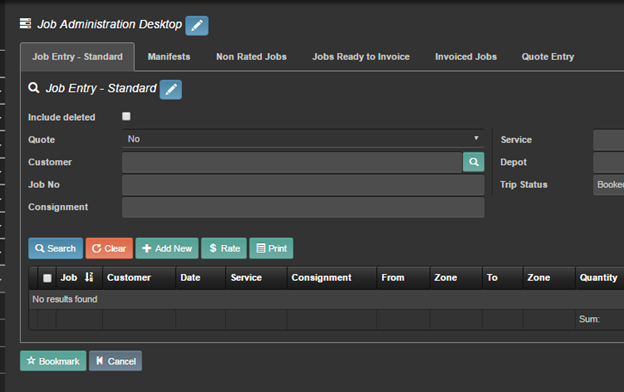Toggle the select-all checkbox in table header

coord(47,278)
